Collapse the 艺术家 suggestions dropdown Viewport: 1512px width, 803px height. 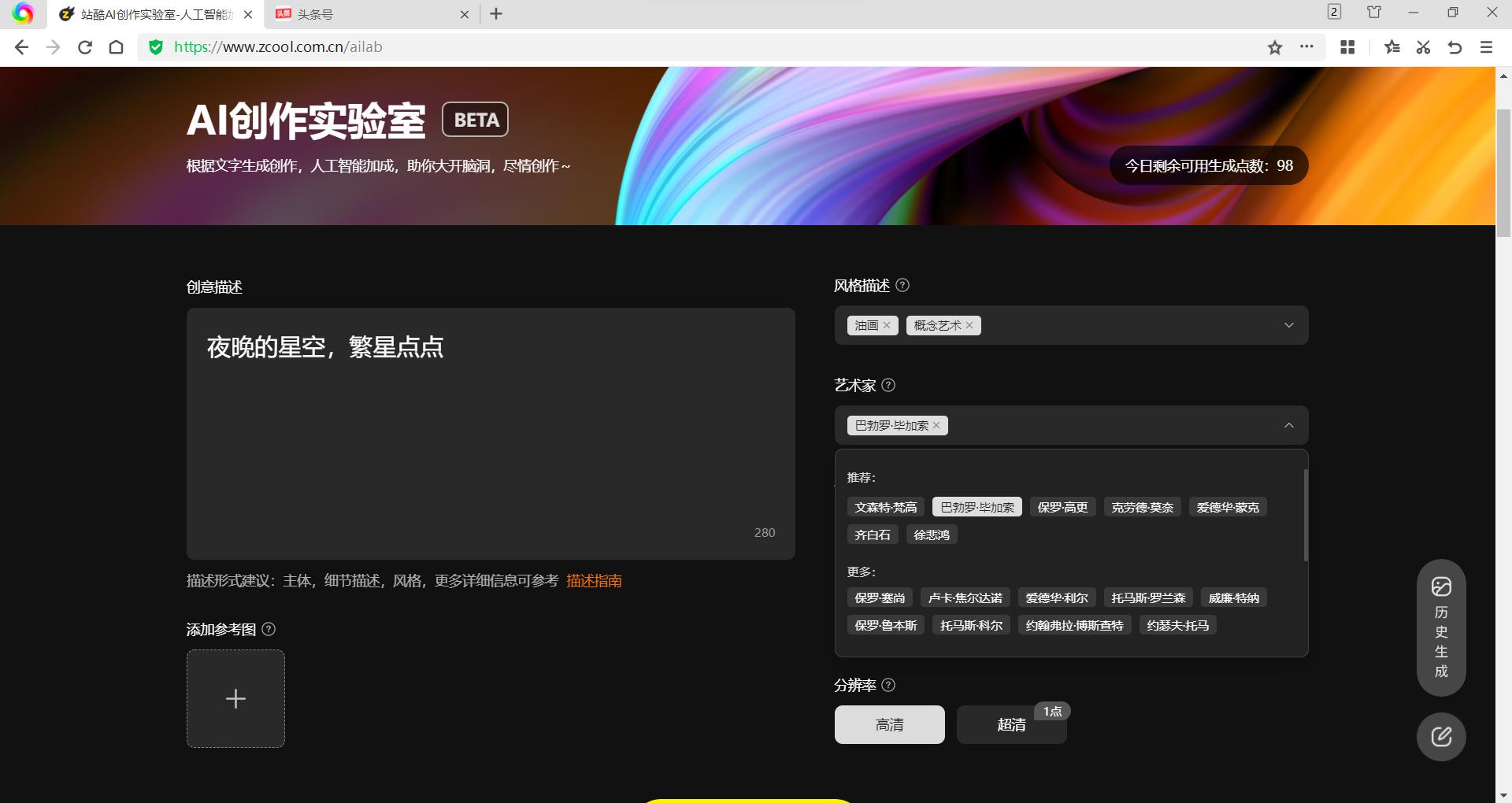(1288, 425)
